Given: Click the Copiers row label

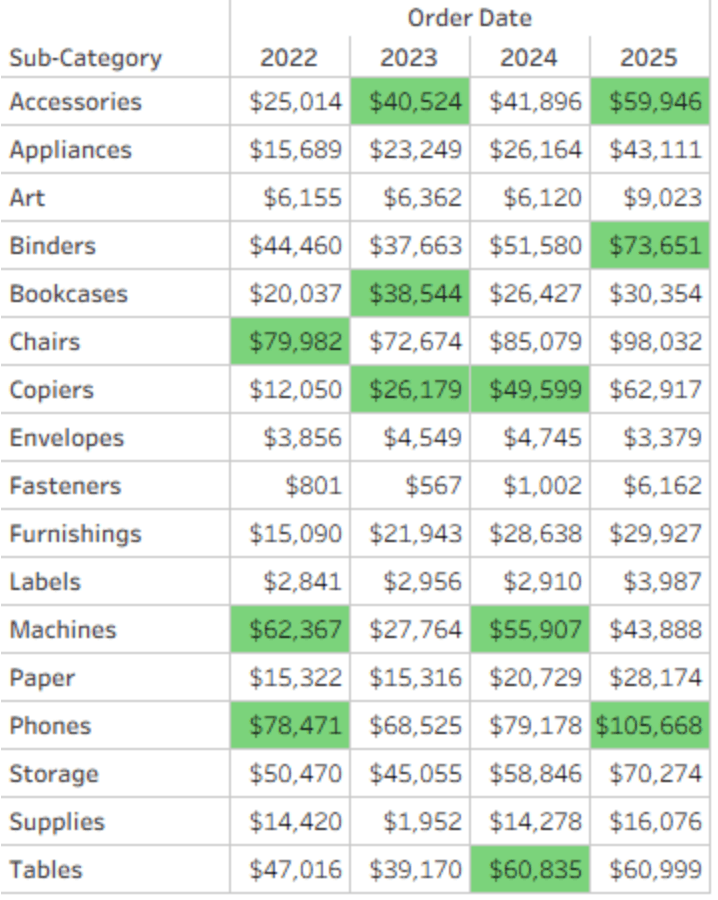Looking at the screenshot, I should click(52, 390).
